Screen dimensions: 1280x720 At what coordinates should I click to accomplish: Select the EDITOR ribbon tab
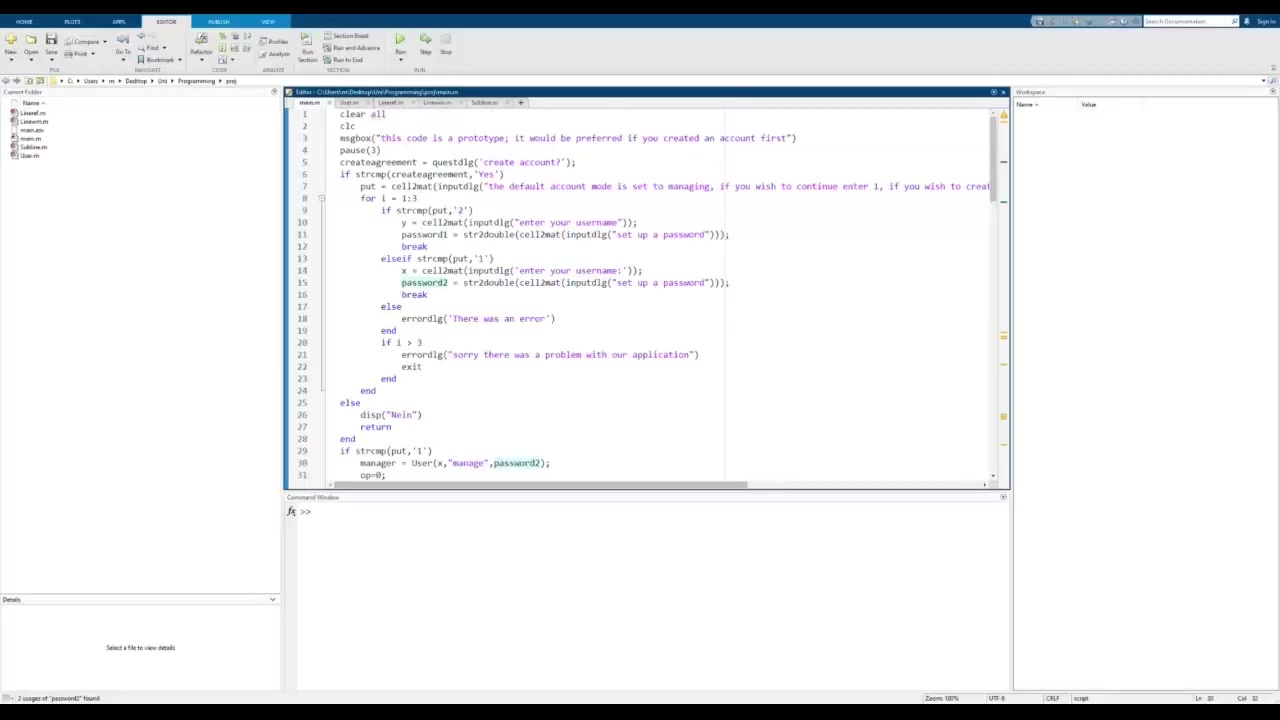[x=166, y=21]
